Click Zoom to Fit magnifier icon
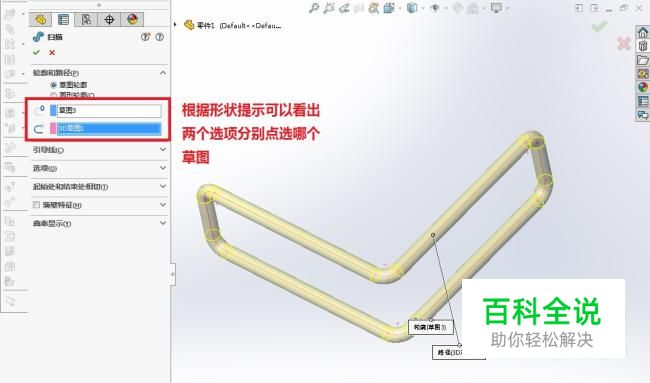 pyautogui.click(x=314, y=8)
